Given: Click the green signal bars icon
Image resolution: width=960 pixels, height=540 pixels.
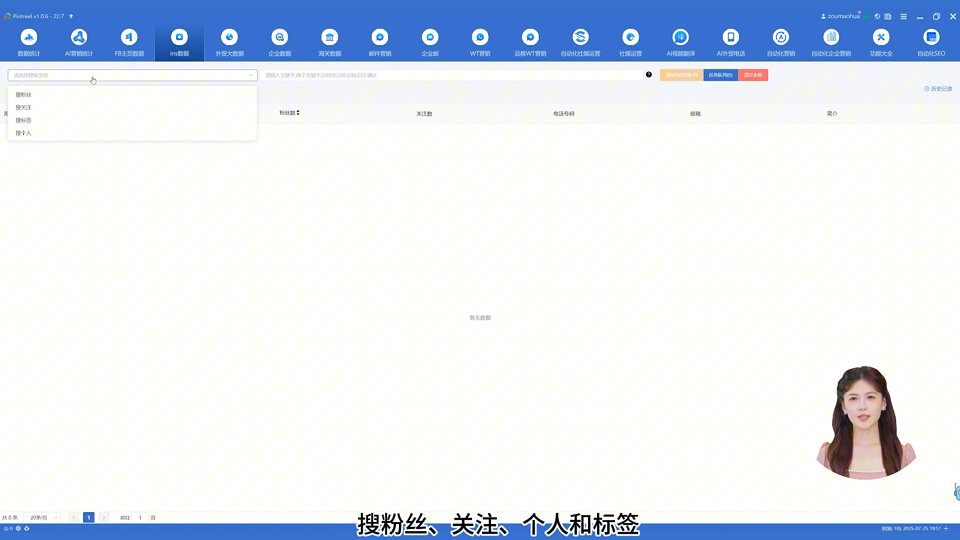Looking at the screenshot, I should point(867,16).
